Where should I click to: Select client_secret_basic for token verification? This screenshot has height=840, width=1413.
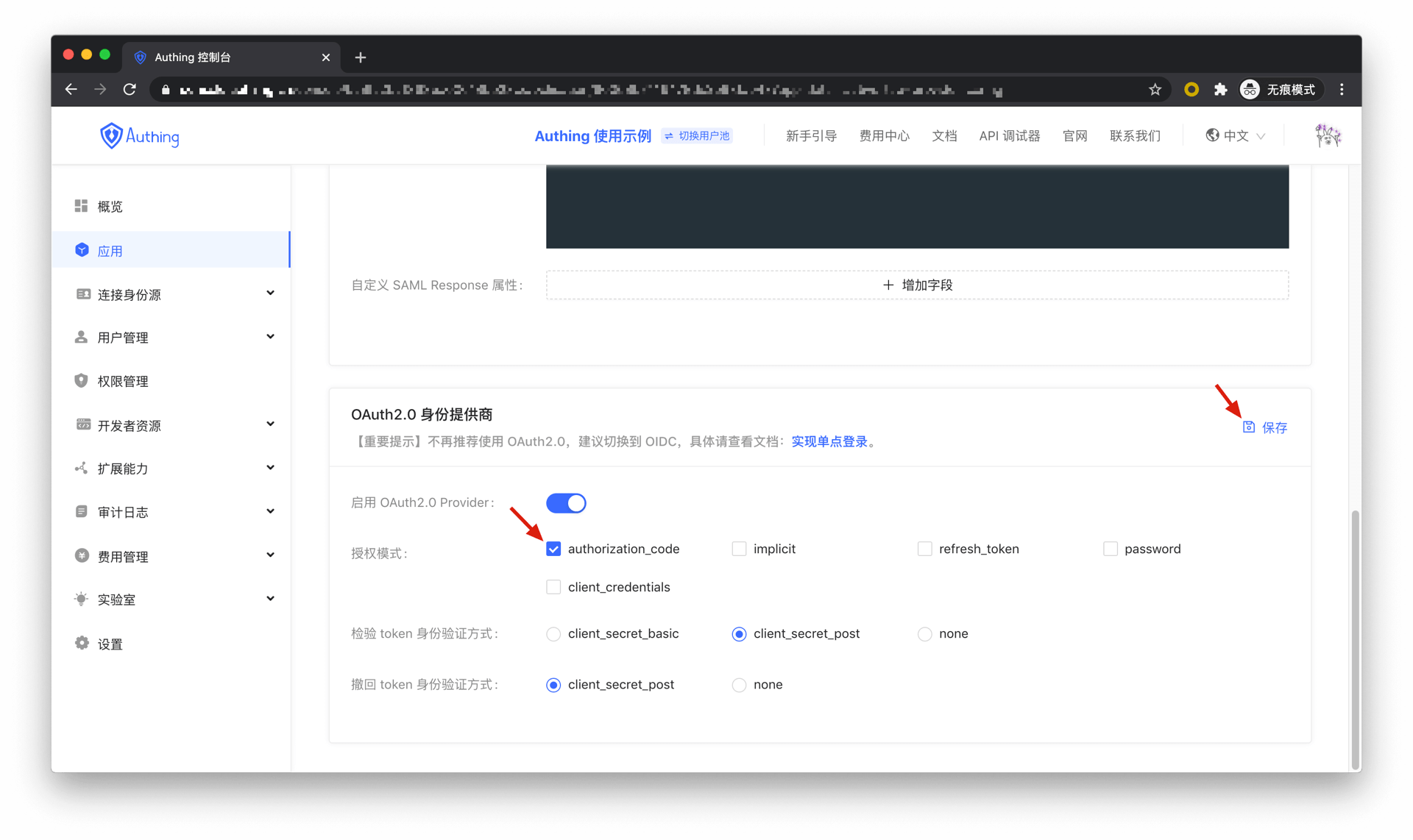[x=553, y=633]
